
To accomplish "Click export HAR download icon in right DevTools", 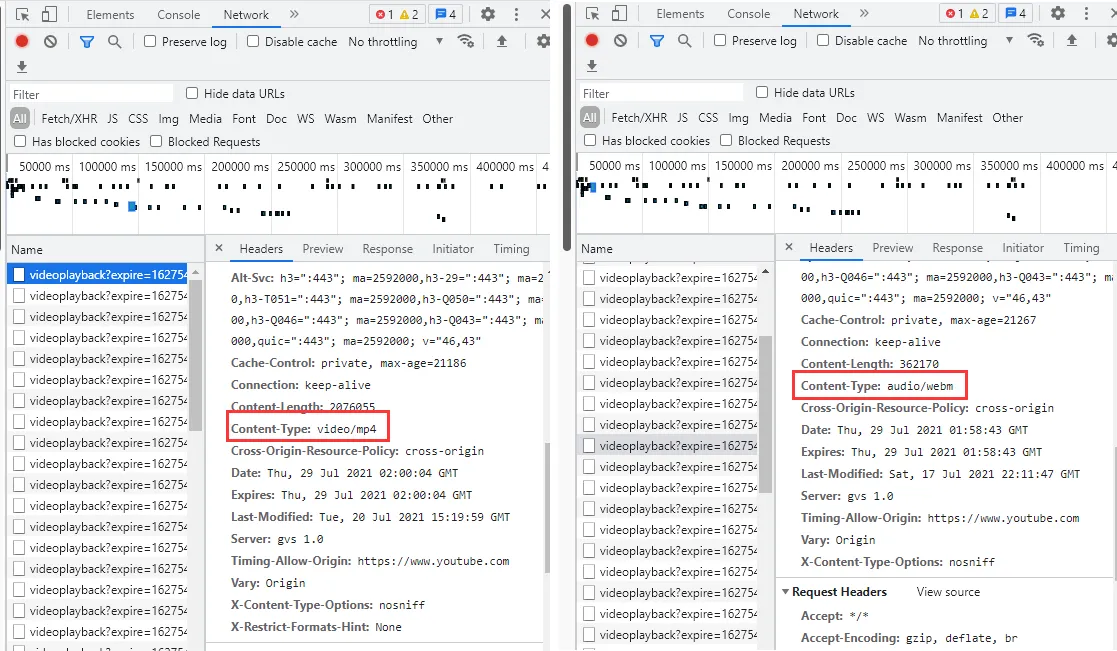I will 592,66.
